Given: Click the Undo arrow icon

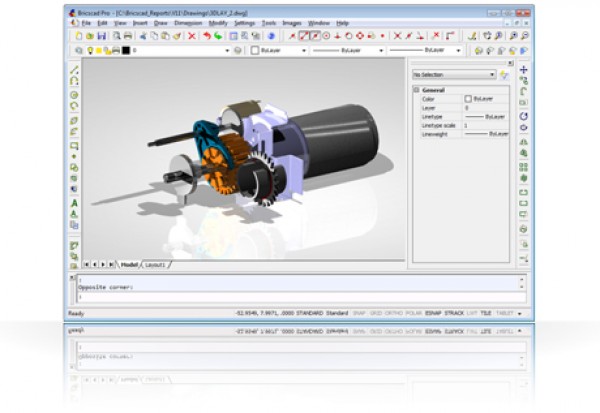Looking at the screenshot, I should click(x=207, y=35).
